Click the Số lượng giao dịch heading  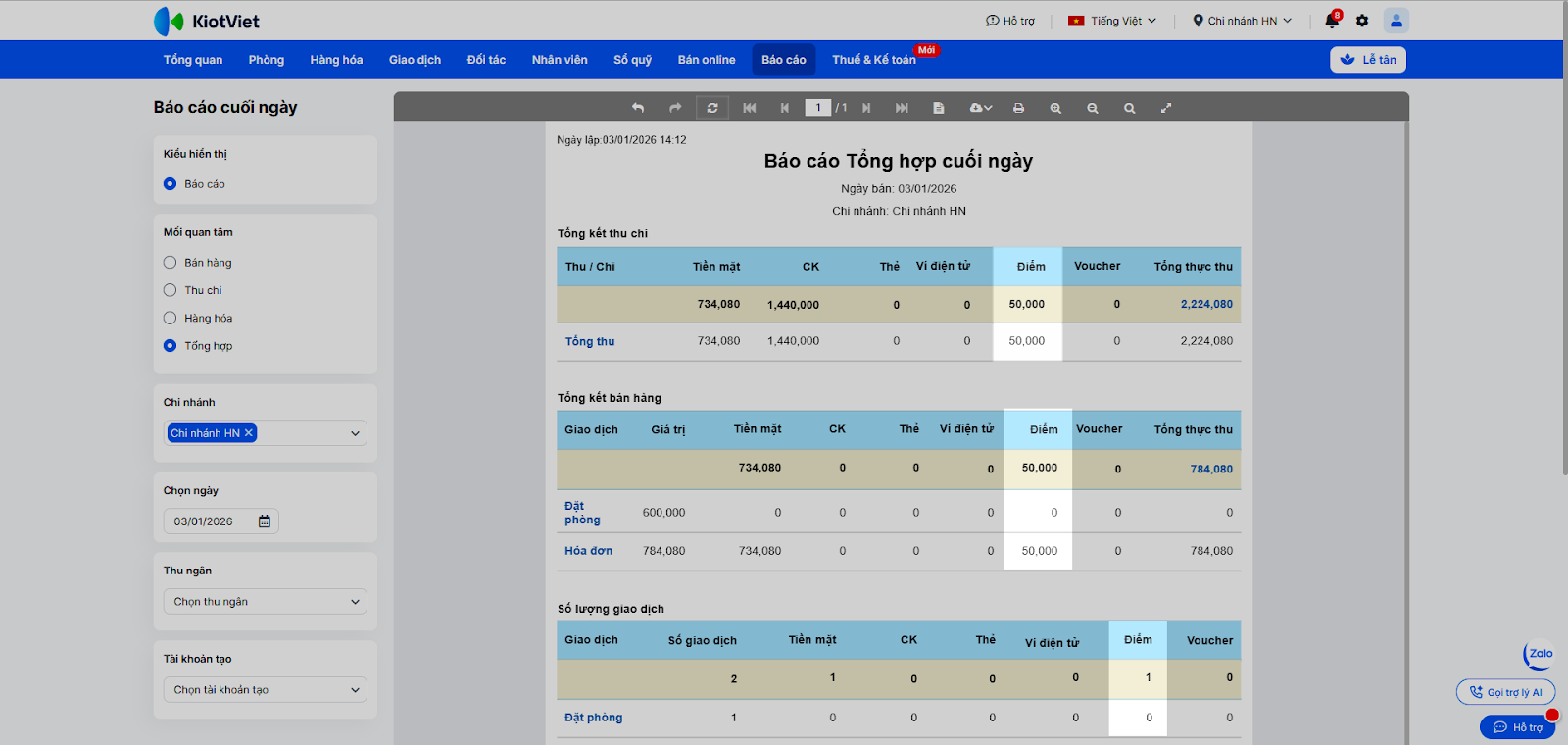pyautogui.click(x=611, y=609)
